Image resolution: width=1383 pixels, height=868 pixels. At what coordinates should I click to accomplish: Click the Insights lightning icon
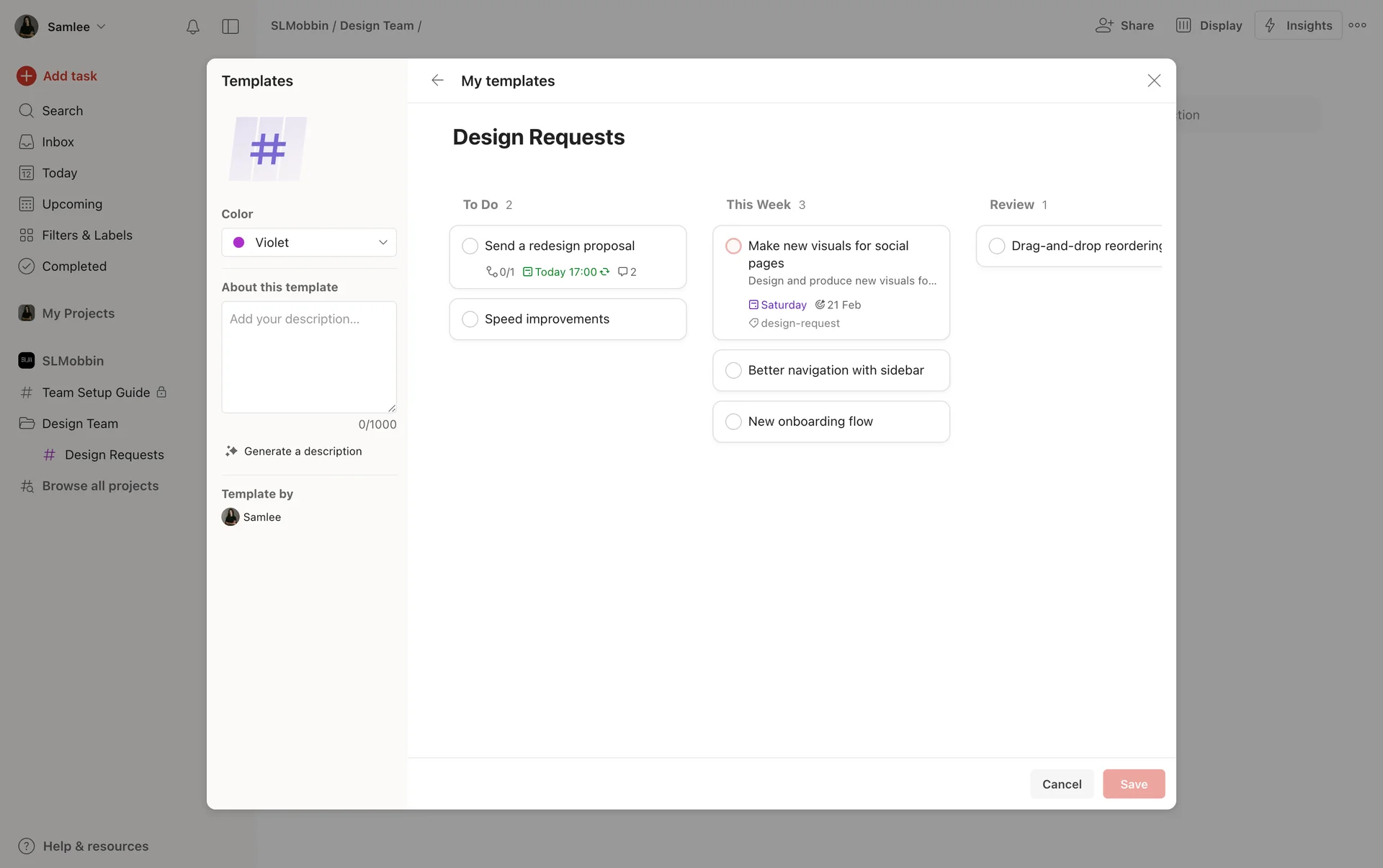coord(1271,25)
